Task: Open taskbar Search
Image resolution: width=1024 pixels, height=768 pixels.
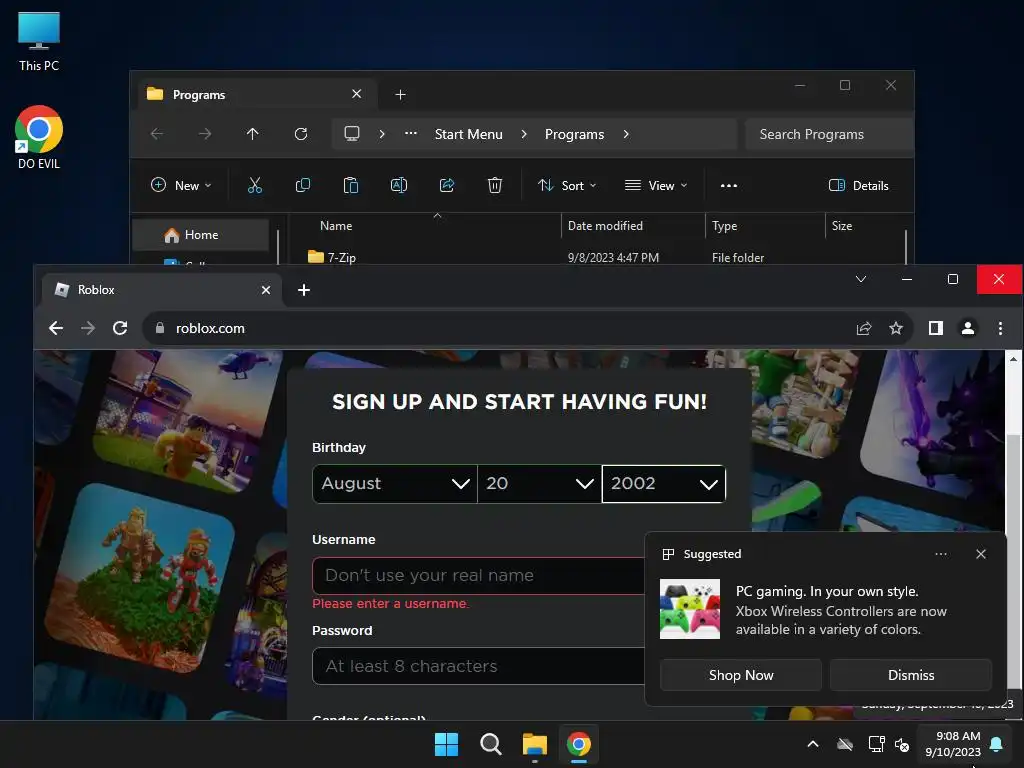Action: tap(490, 744)
